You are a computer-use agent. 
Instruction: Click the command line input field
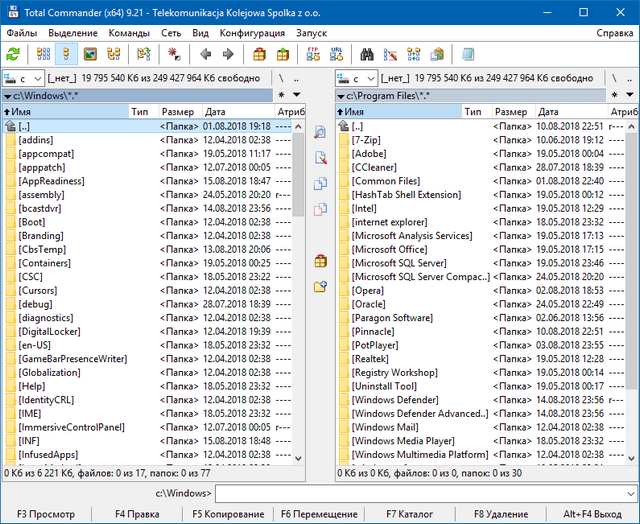coord(426,493)
